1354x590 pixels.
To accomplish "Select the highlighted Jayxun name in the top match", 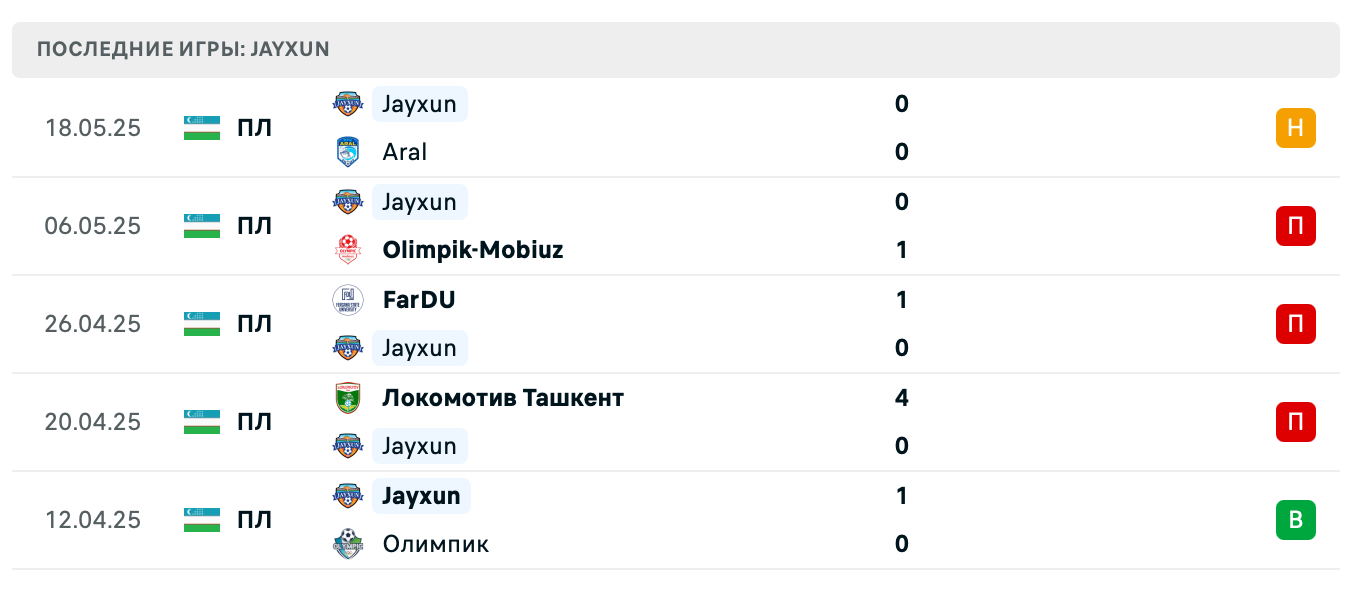I will coord(419,103).
